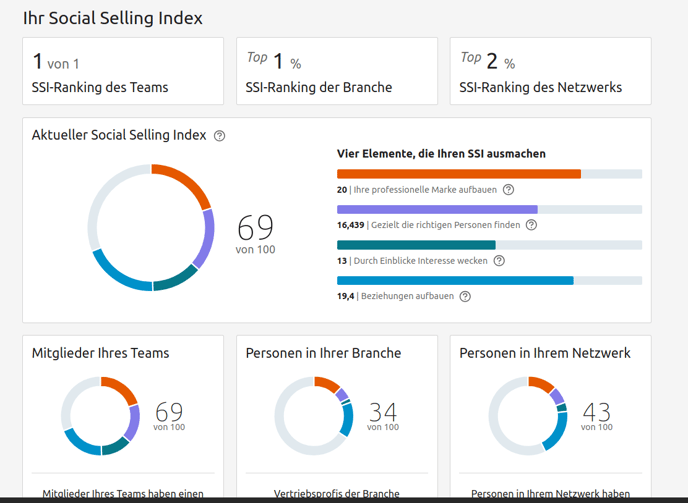This screenshot has width=688, height=503.
Task: Select the SSI-Ranking der Branche card
Action: (x=337, y=71)
